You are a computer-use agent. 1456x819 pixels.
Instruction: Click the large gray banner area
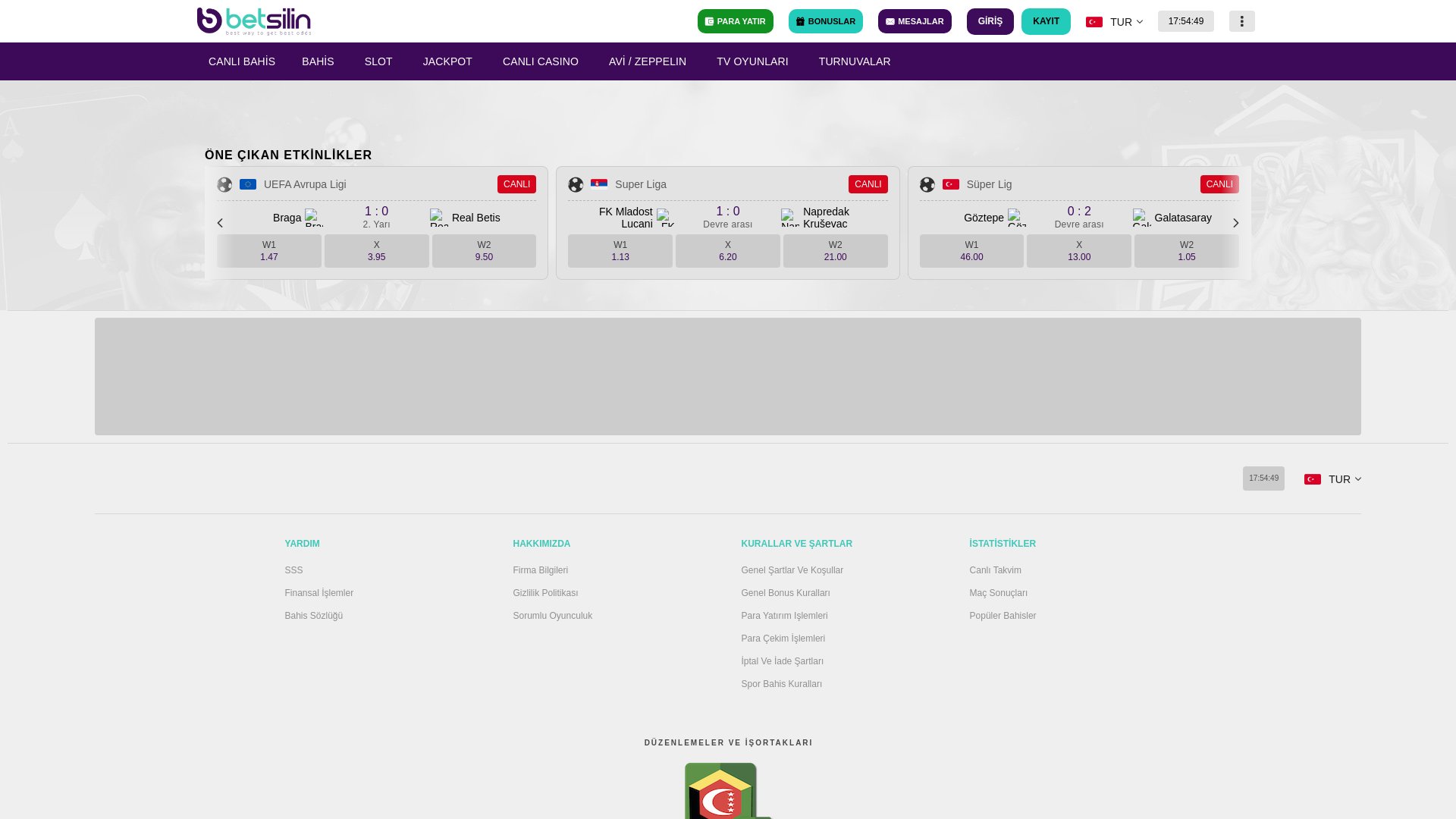tap(728, 376)
